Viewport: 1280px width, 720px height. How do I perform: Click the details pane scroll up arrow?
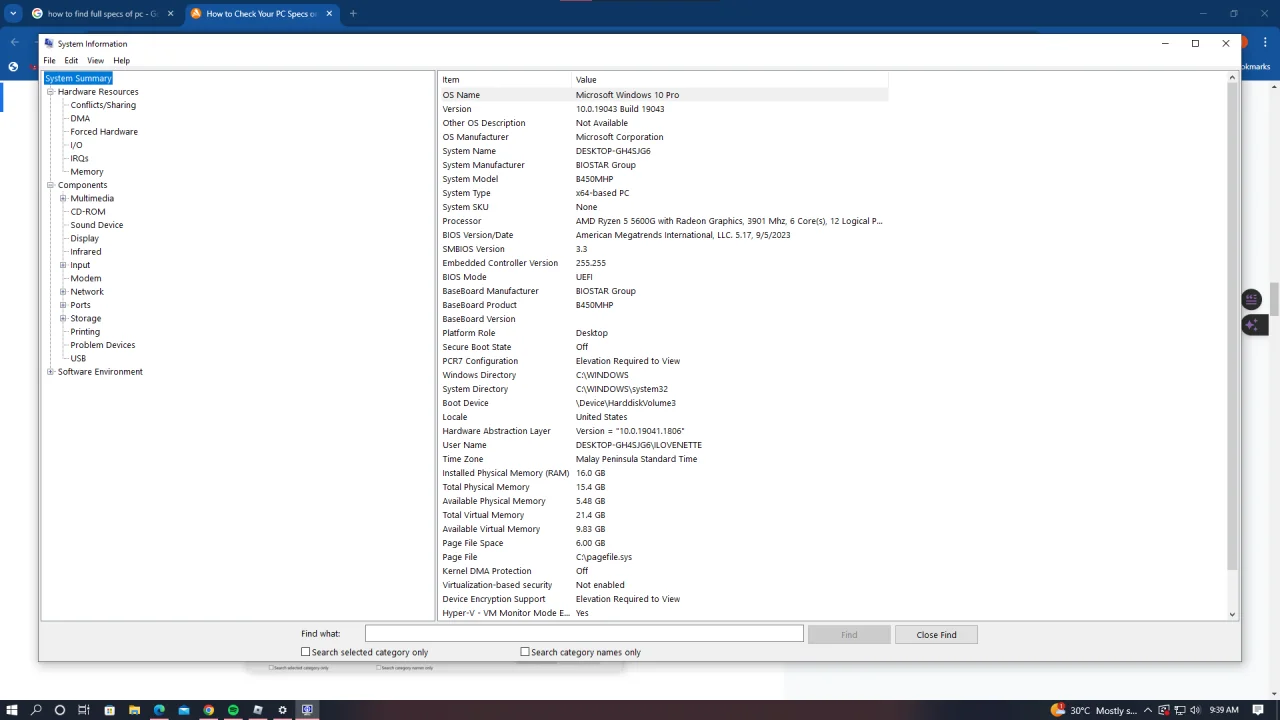[1232, 78]
